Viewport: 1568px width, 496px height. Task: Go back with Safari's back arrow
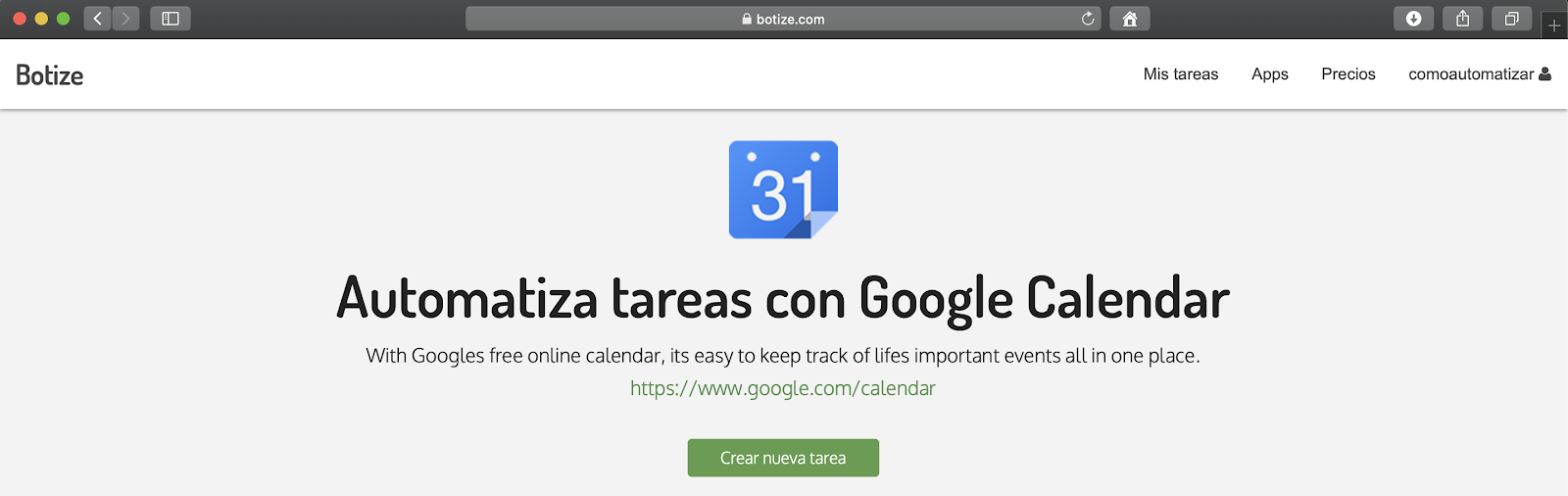click(x=97, y=19)
